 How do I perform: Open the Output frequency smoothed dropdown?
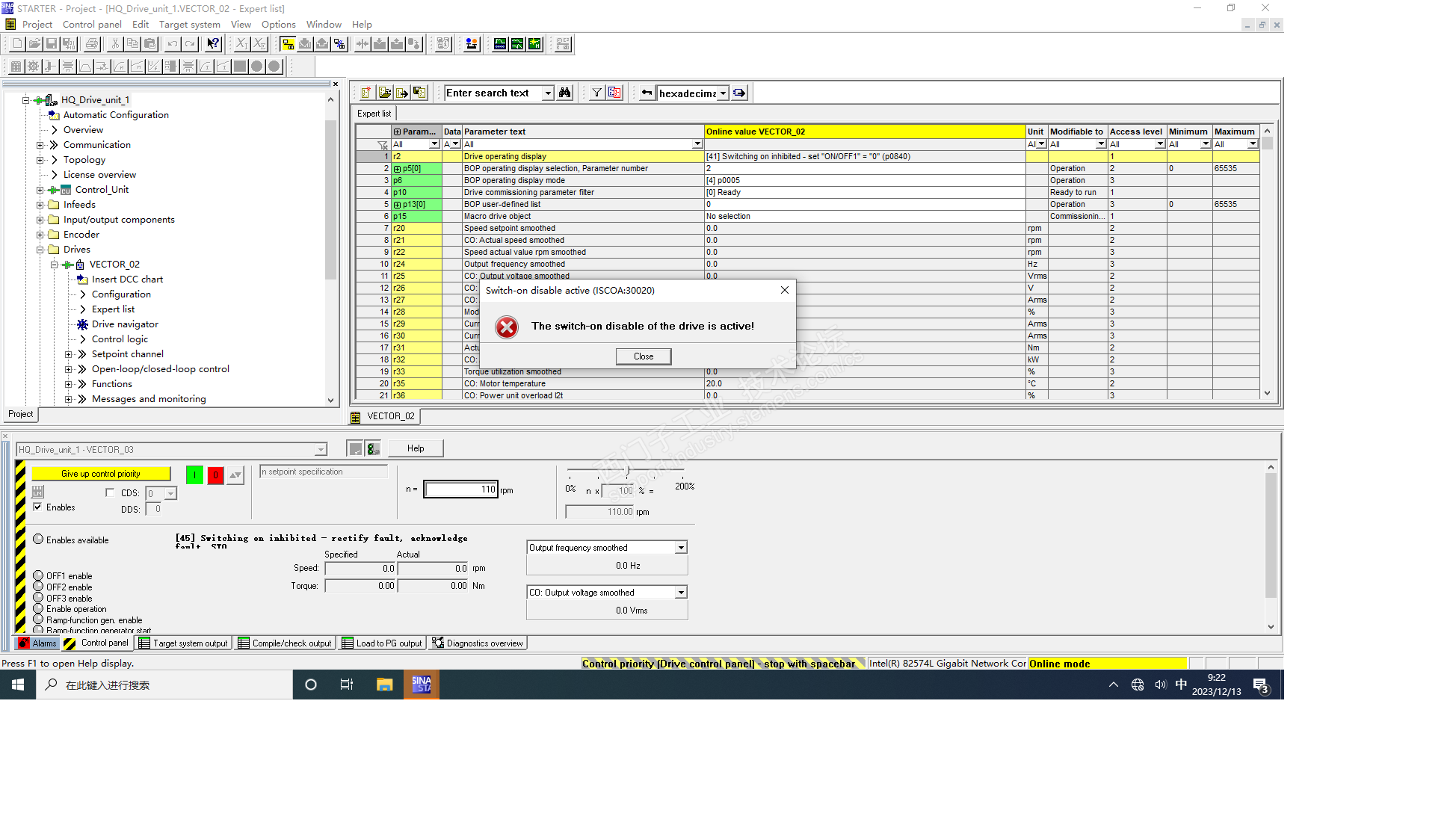(x=680, y=548)
